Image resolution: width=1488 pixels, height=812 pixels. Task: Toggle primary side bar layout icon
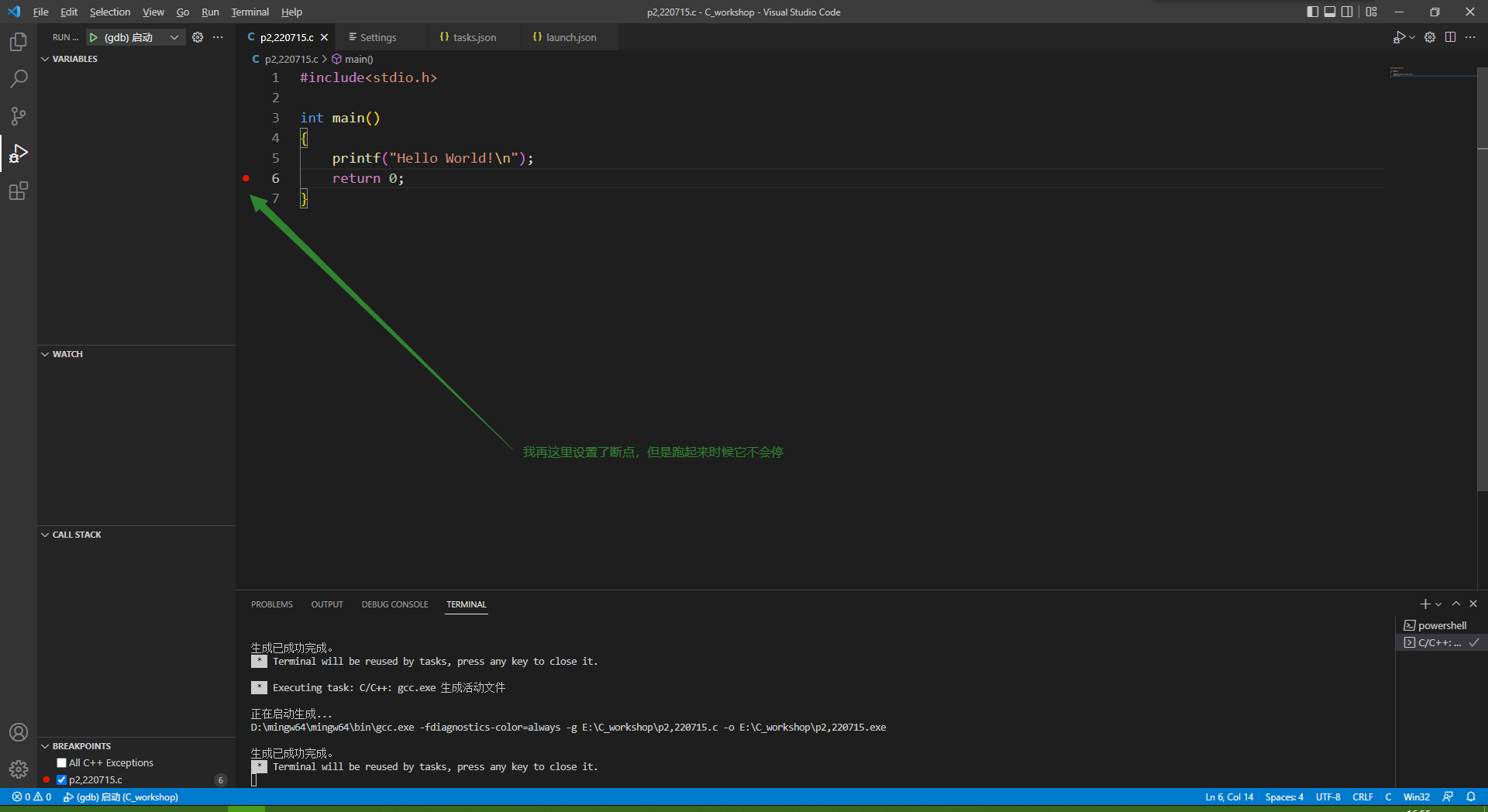1312,12
